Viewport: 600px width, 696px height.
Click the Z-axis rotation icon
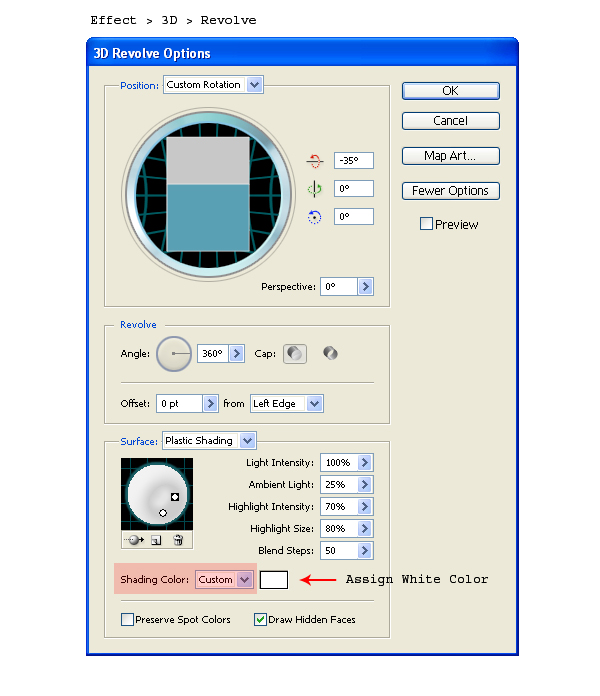[x=314, y=217]
